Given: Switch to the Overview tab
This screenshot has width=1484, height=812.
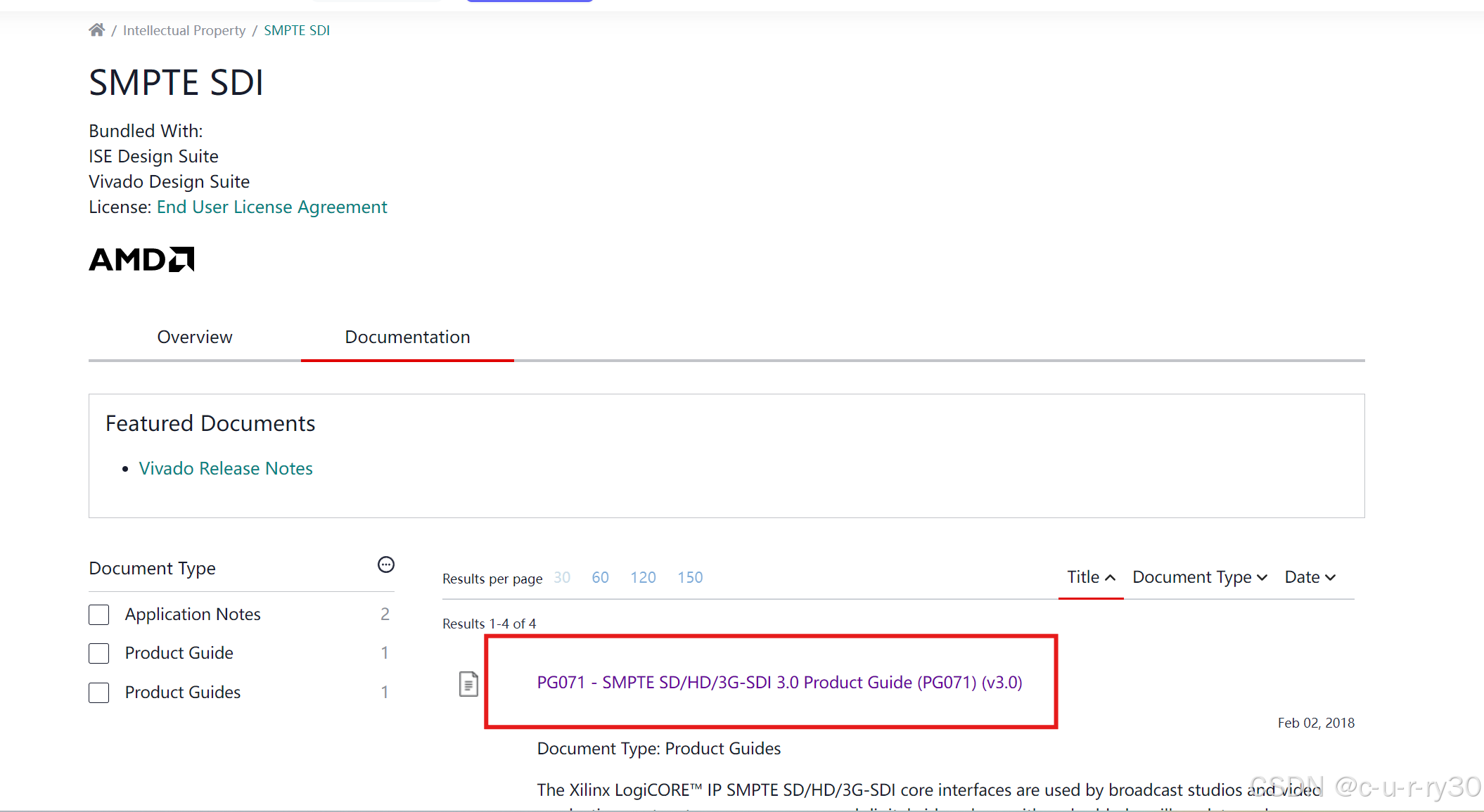Looking at the screenshot, I should pyautogui.click(x=195, y=337).
